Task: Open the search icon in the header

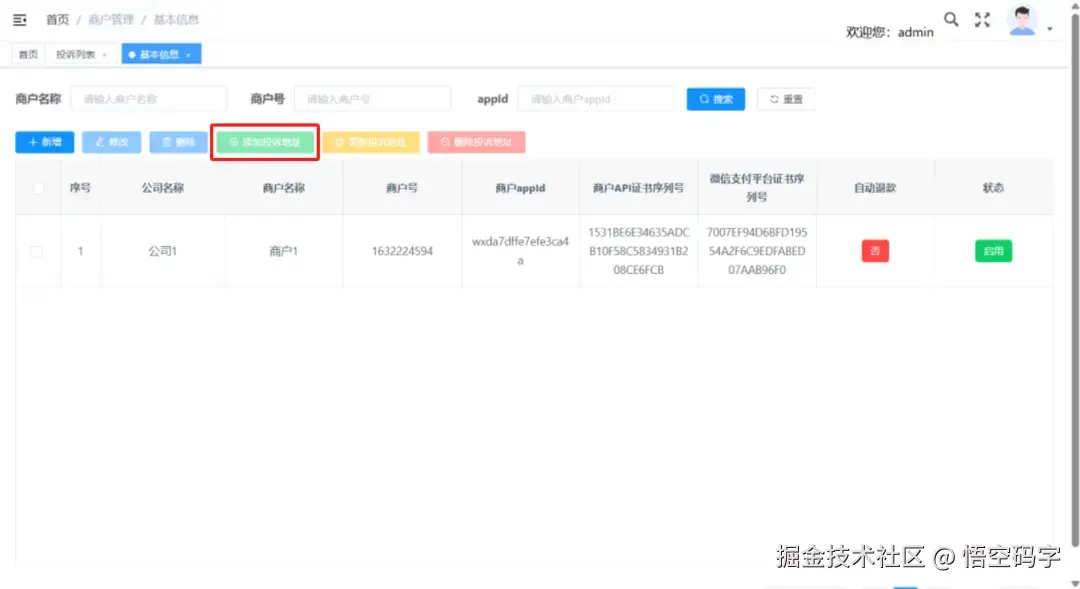Action: tap(950, 19)
